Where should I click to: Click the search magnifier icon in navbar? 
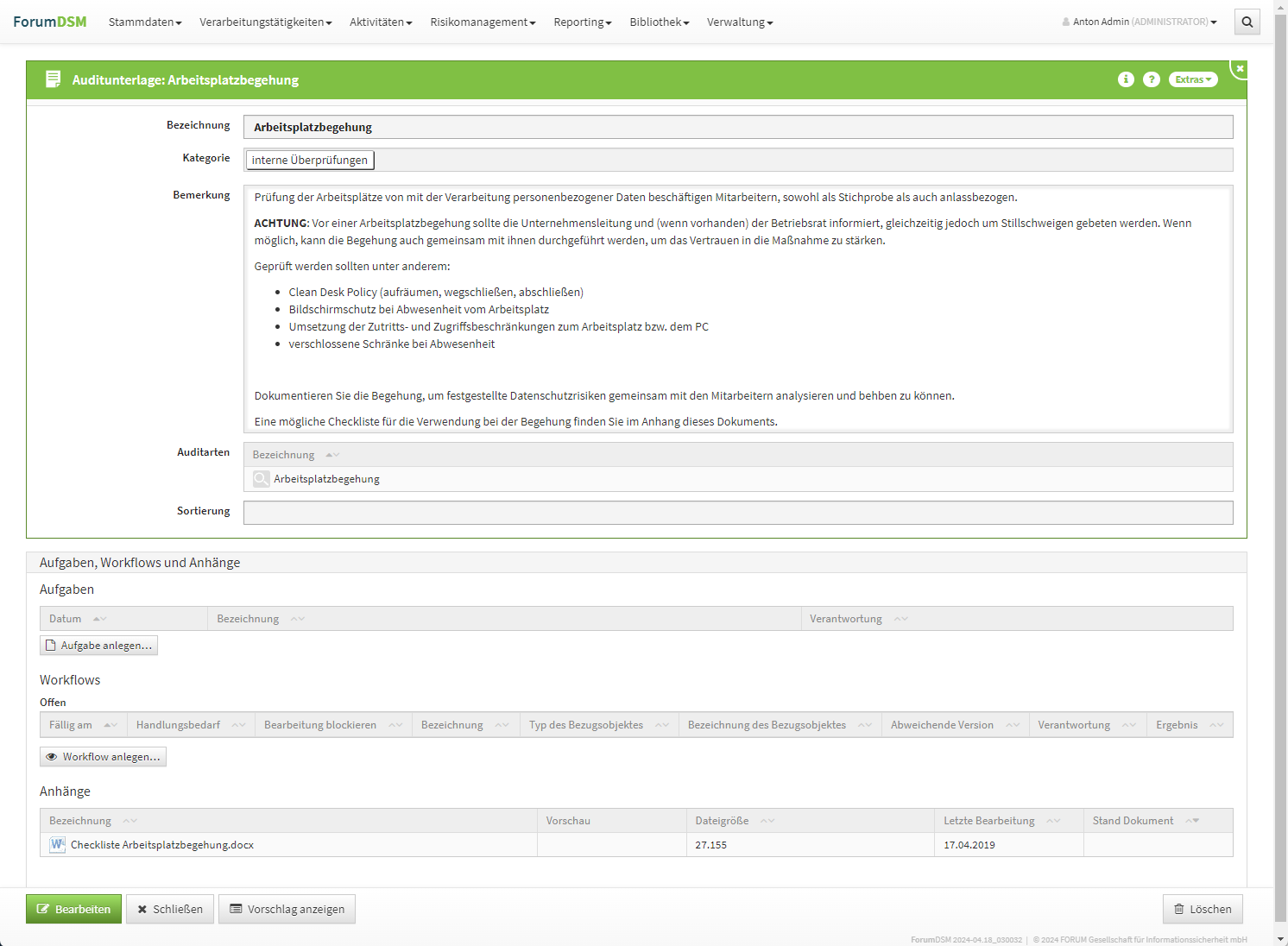[x=1247, y=22]
